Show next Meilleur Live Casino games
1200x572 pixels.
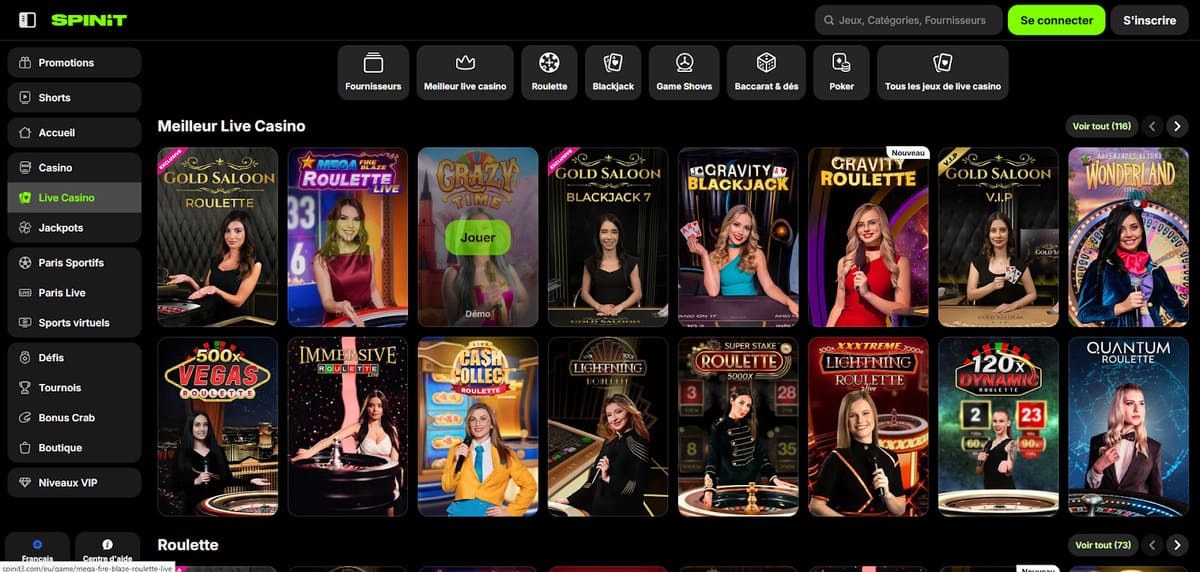(1178, 126)
